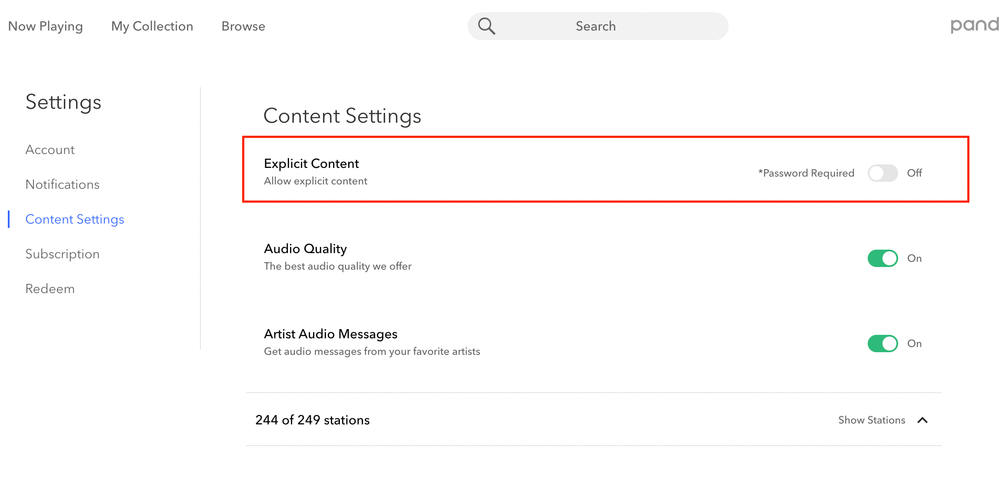Open the Subscription settings page
The width and height of the screenshot is (999, 501).
tap(62, 254)
